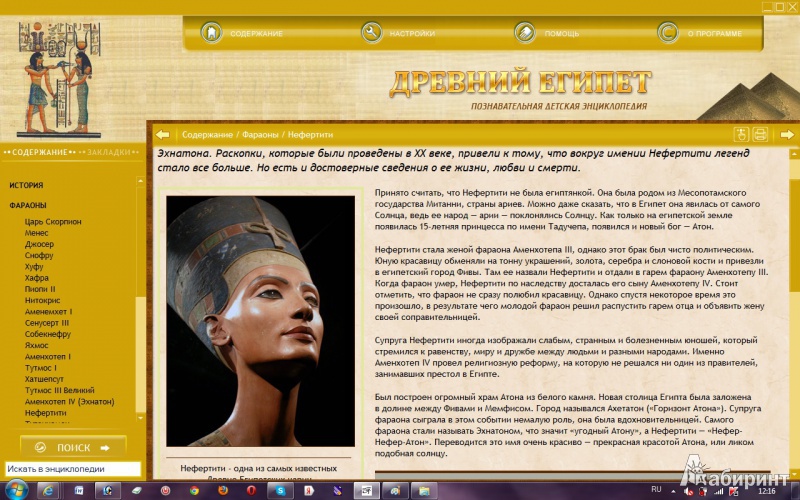This screenshot has width=800, height=500.
Task: Collapse the ФАРАОНЫ section
Action: point(28,205)
